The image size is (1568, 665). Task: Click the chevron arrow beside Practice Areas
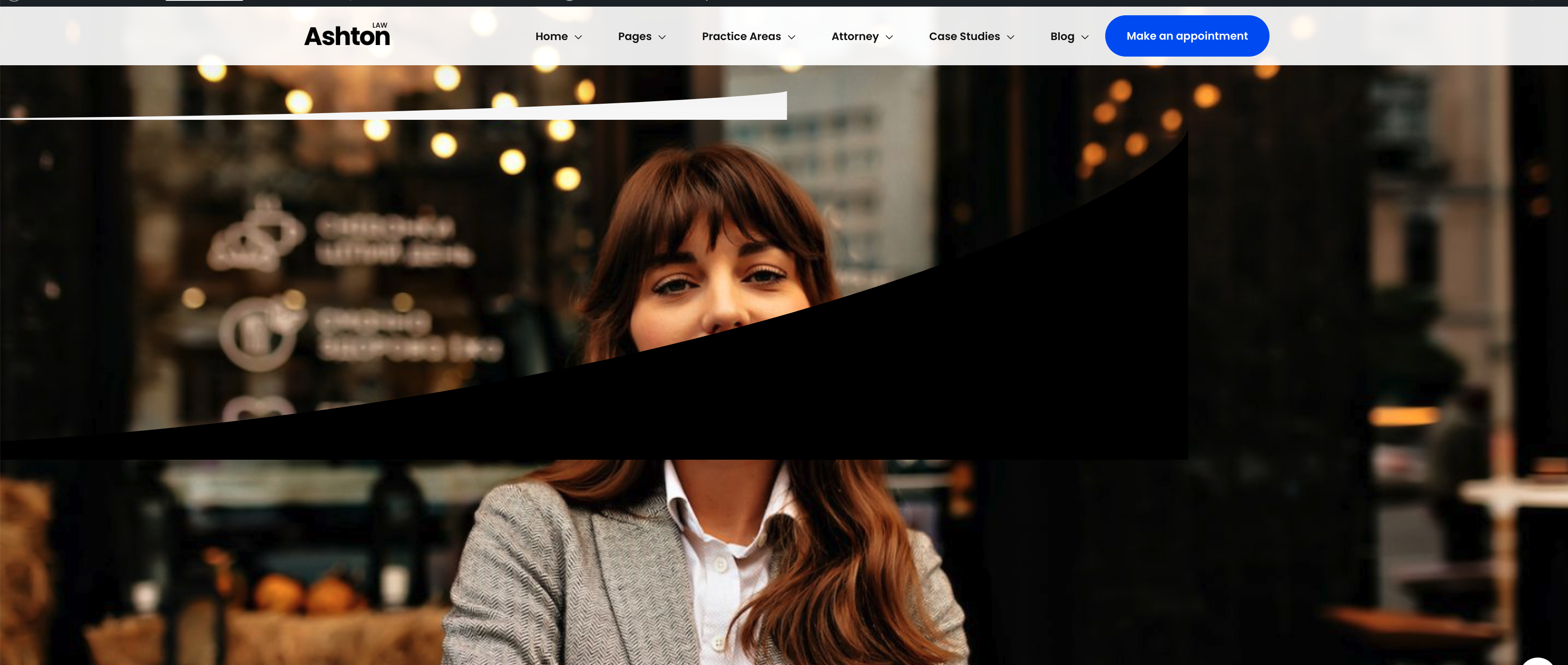791,37
